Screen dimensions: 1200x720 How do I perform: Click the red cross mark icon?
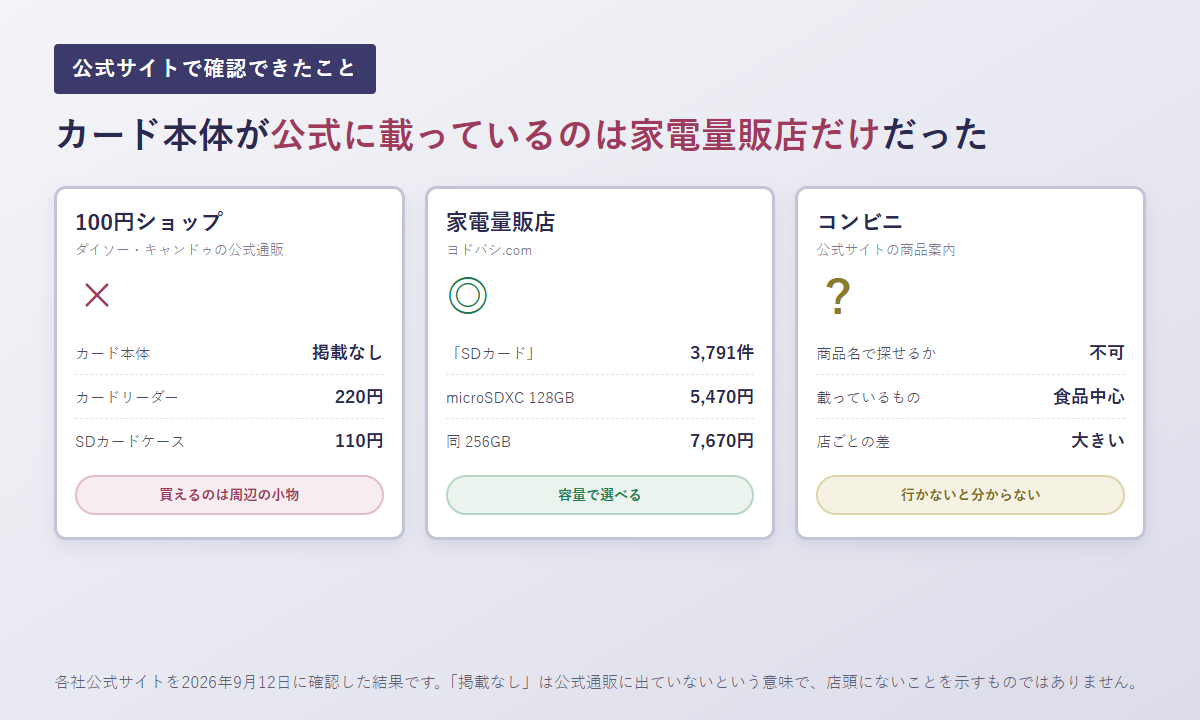coord(97,295)
